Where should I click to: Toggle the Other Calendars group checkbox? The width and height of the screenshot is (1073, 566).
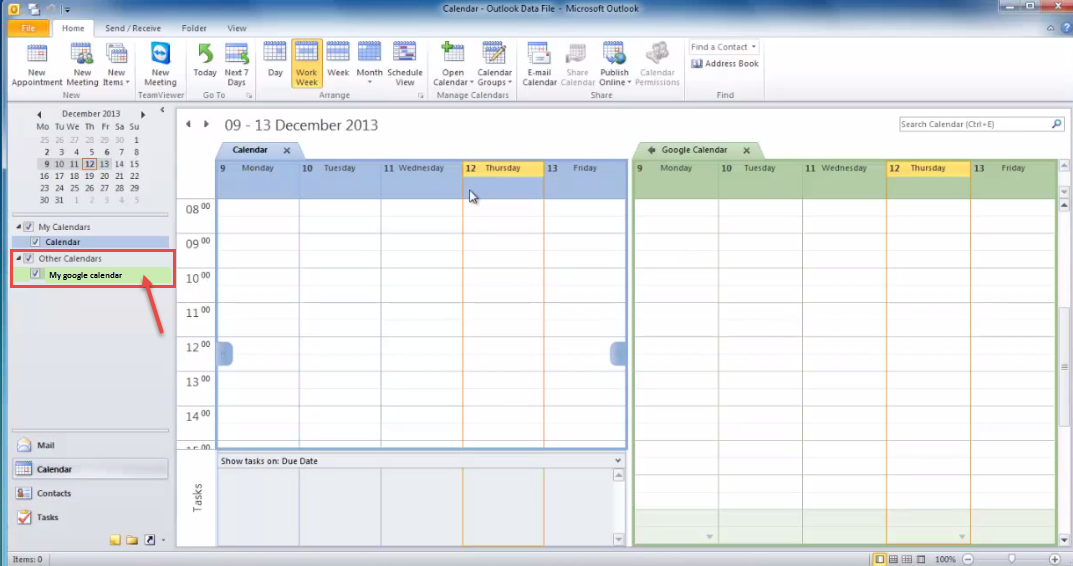coord(28,258)
